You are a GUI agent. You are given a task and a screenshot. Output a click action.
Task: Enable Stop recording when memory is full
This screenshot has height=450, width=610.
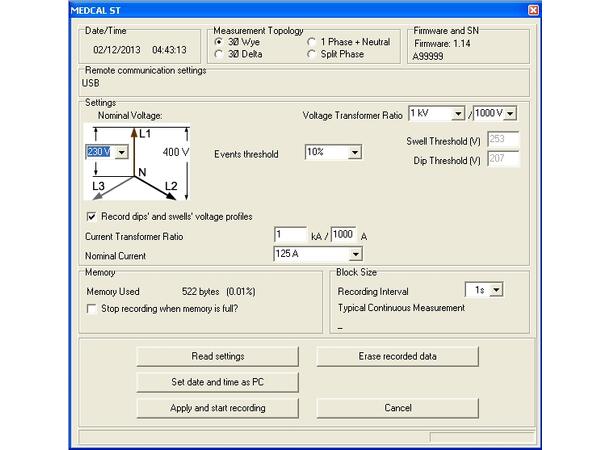[91, 309]
